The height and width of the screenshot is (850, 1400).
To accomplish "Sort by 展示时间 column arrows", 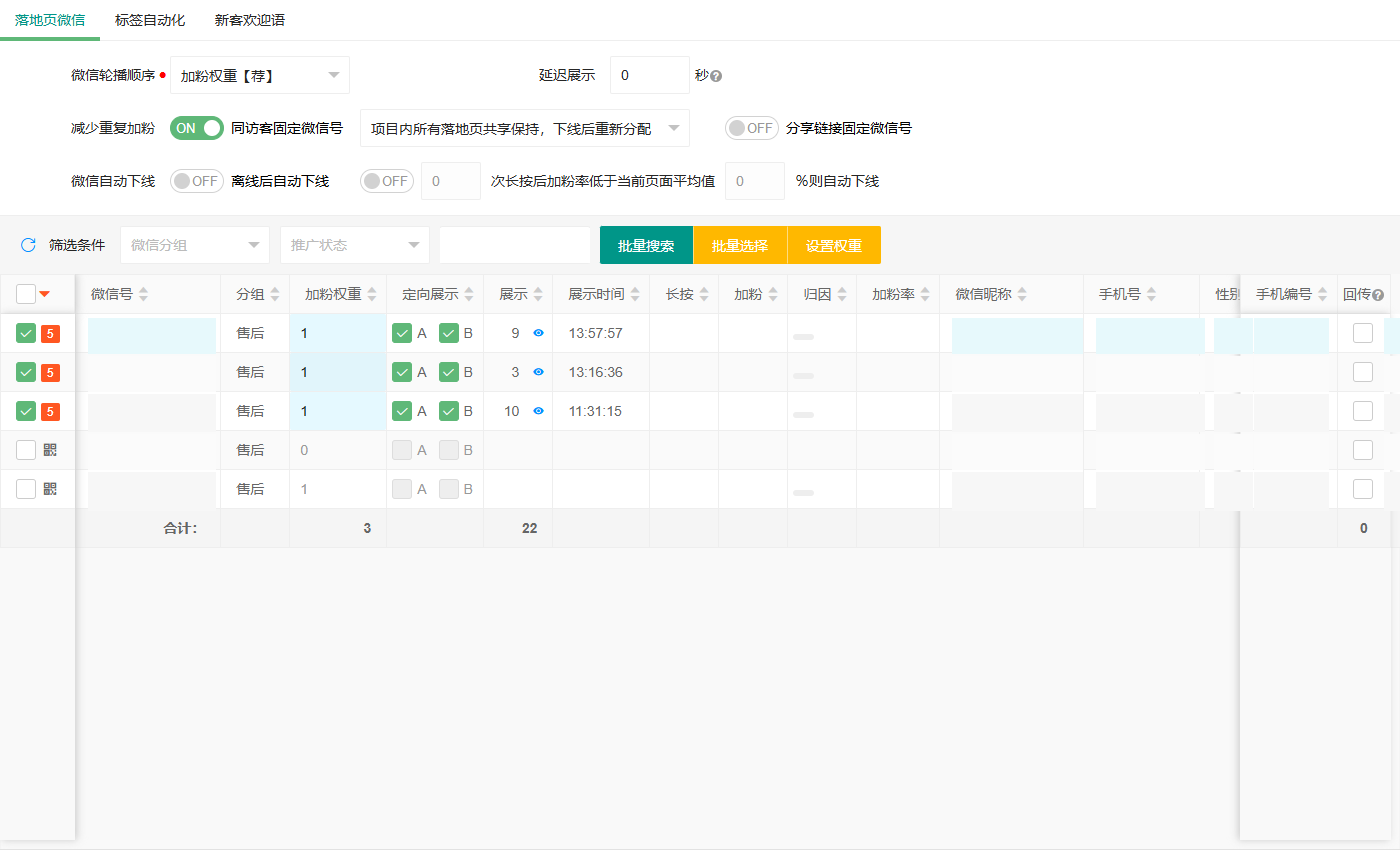I will pyautogui.click(x=635, y=294).
